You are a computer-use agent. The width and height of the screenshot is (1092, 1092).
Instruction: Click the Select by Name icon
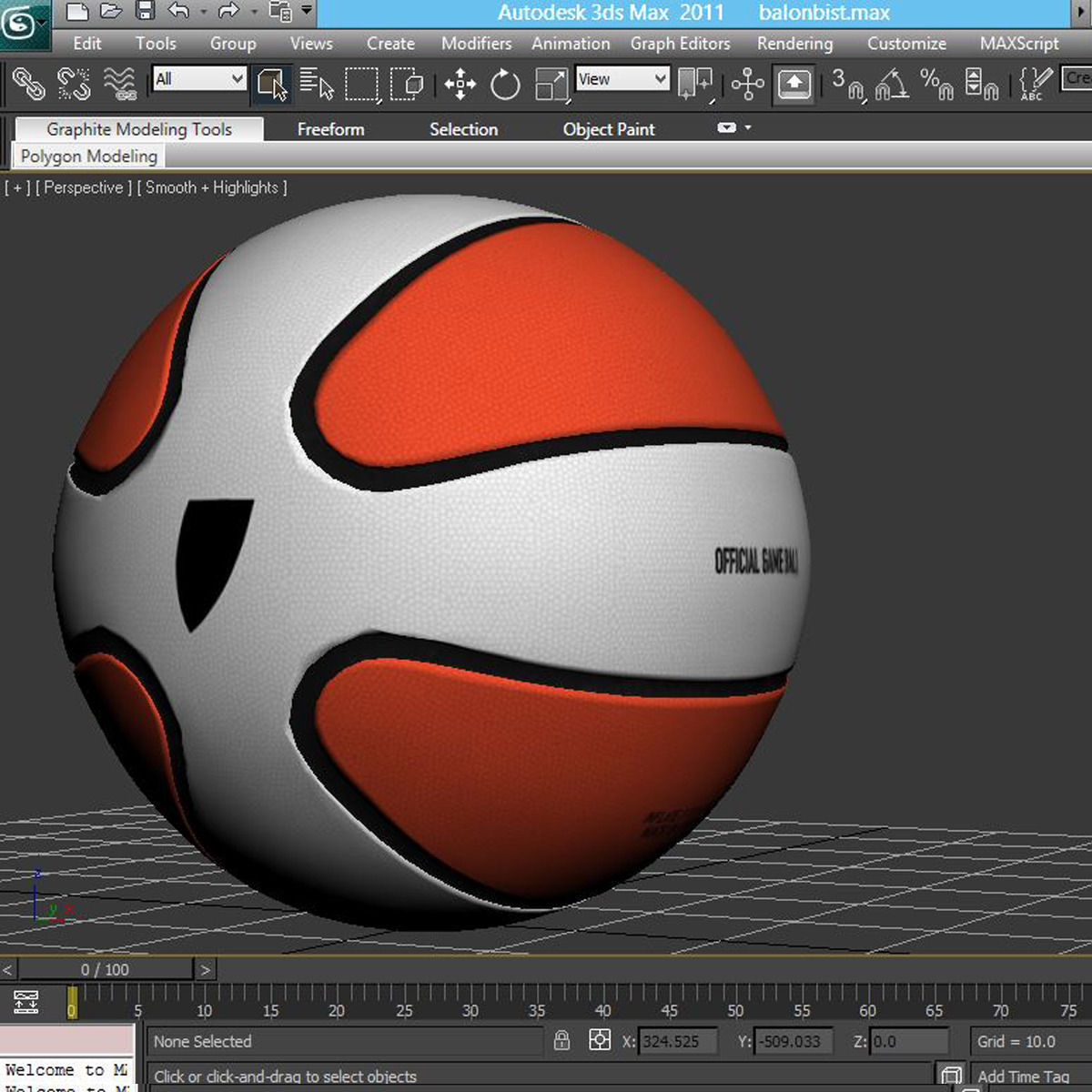click(317, 85)
